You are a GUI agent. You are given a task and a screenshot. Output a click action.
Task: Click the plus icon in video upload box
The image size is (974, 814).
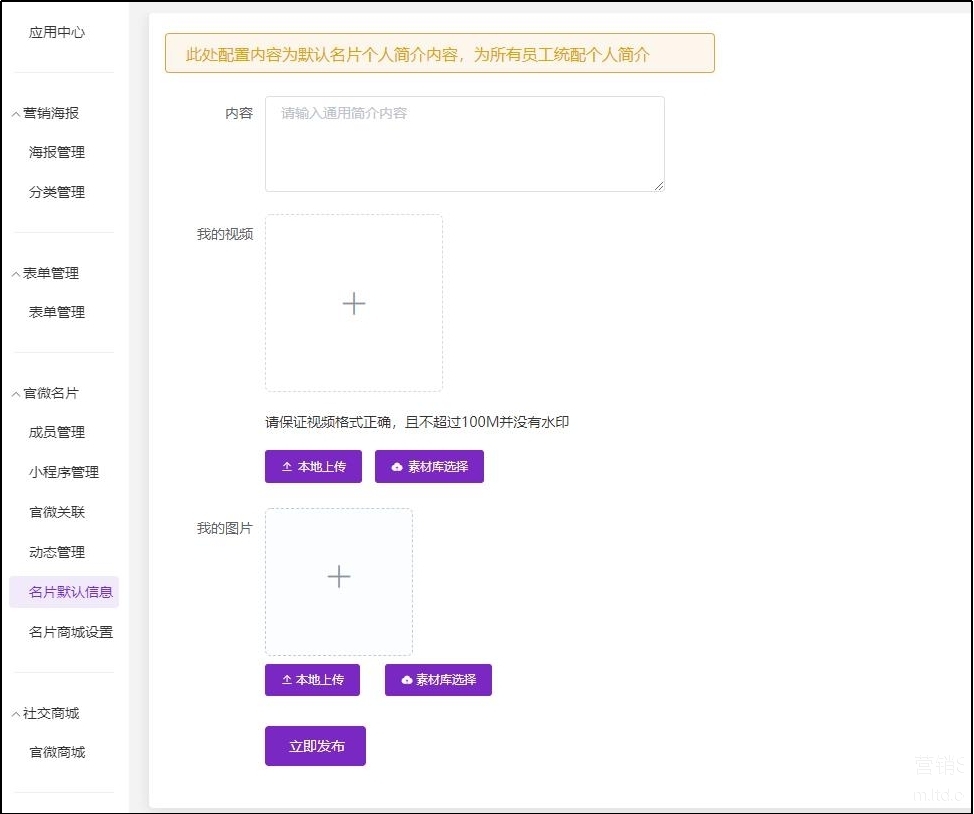[x=353, y=304]
